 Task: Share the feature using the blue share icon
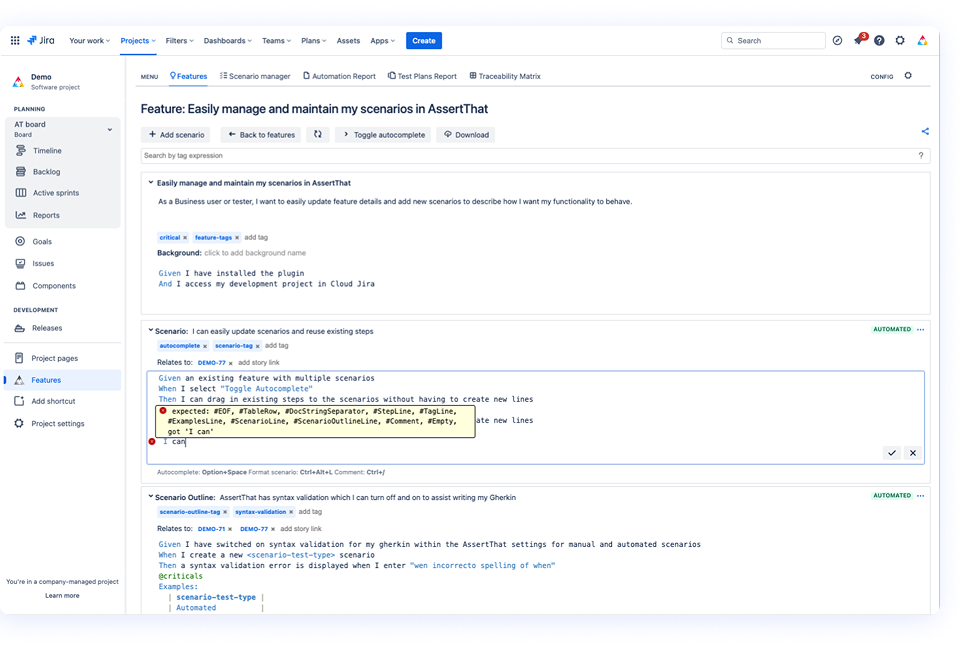(x=924, y=130)
